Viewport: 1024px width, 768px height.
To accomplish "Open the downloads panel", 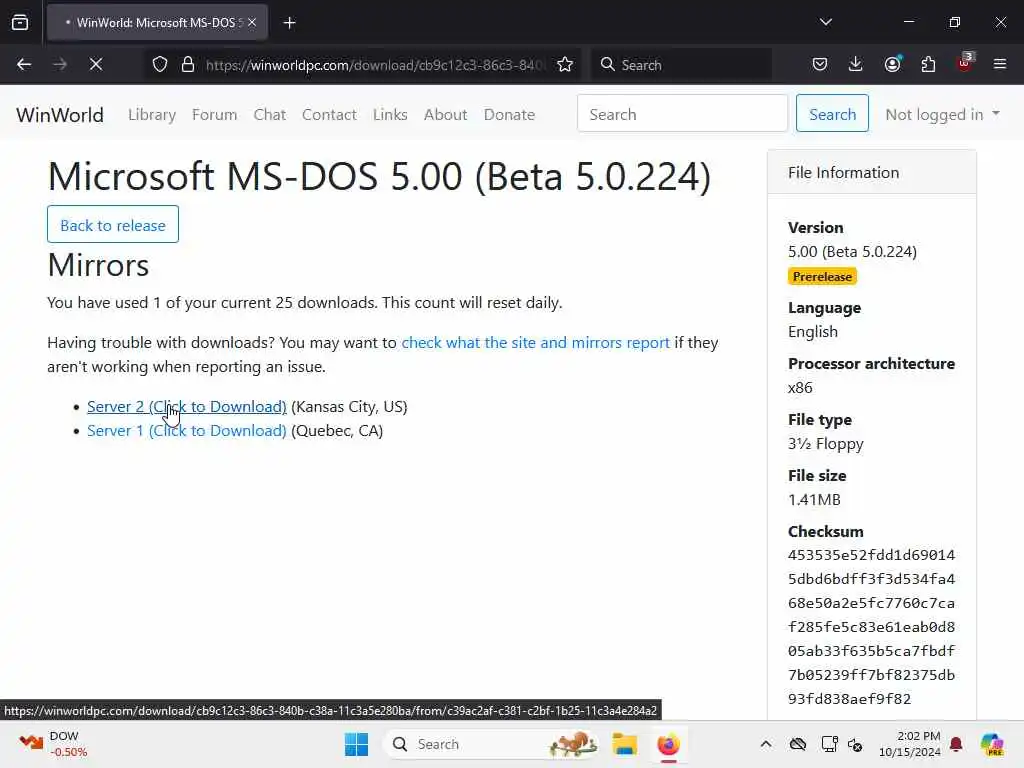I will 856,65.
